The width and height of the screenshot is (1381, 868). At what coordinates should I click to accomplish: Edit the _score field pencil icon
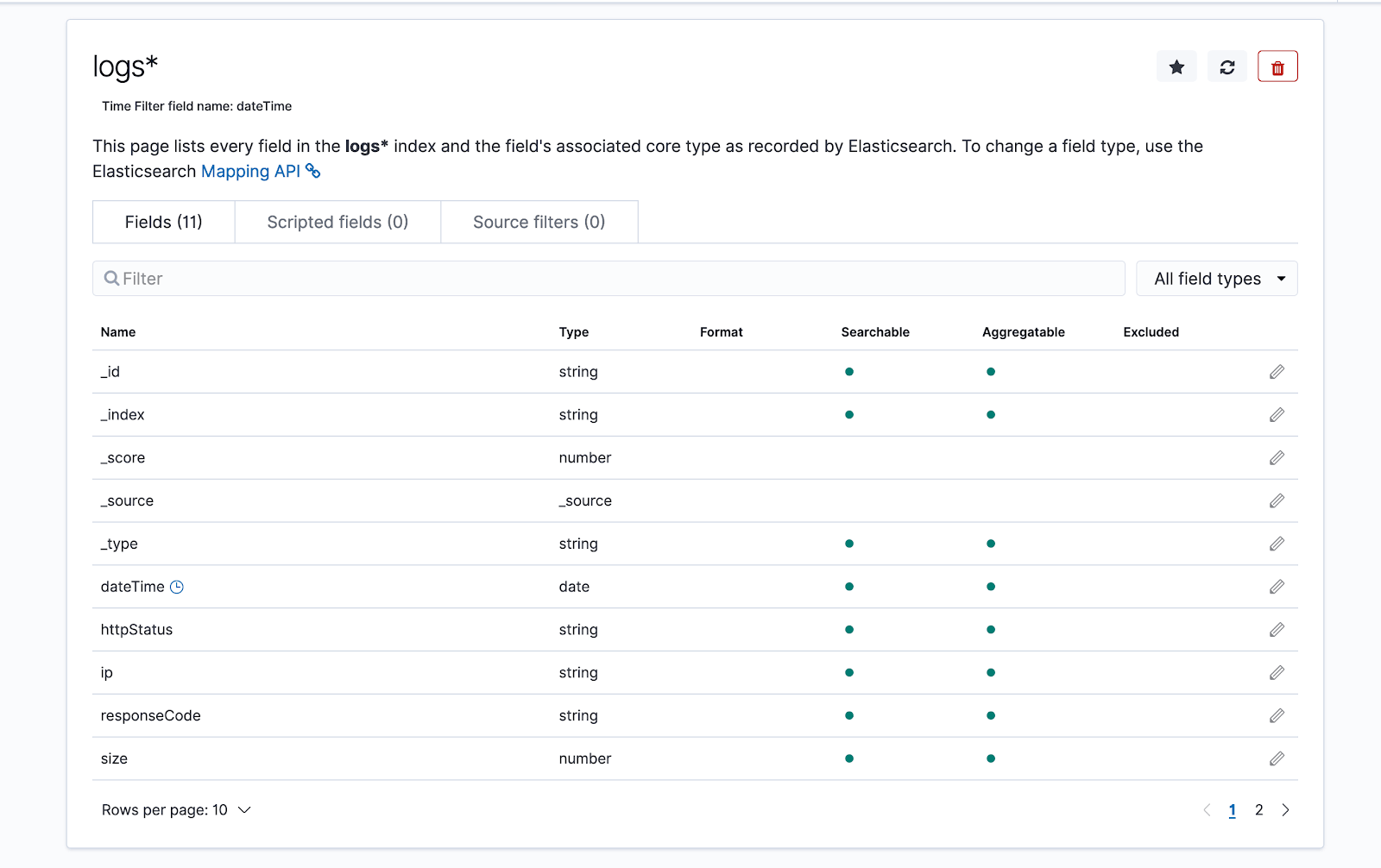(x=1277, y=458)
